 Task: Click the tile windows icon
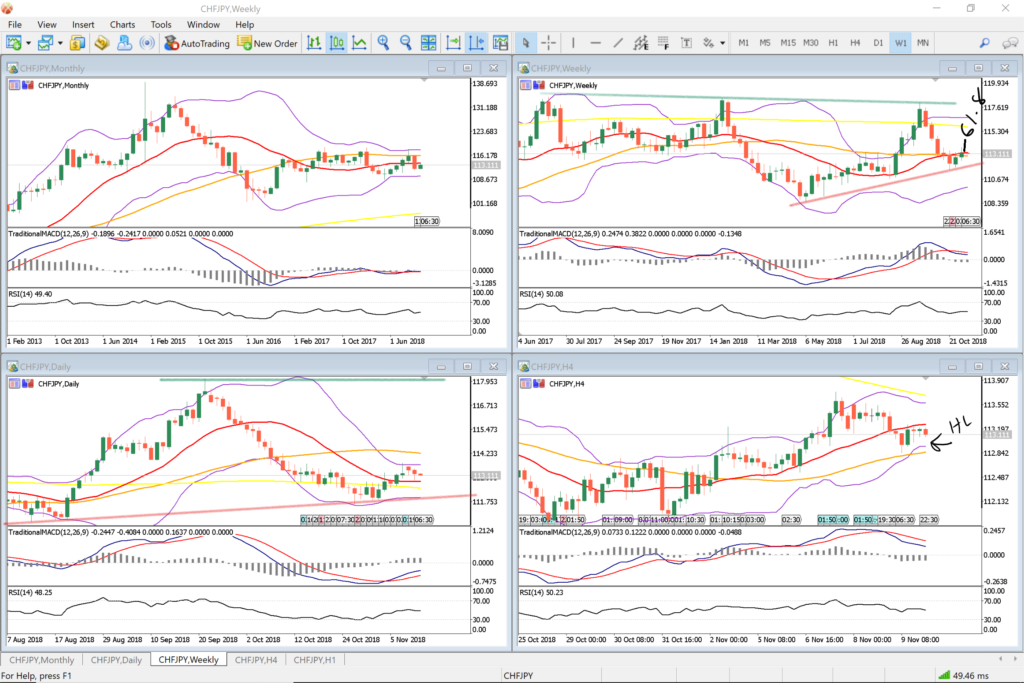pyautogui.click(x=429, y=43)
